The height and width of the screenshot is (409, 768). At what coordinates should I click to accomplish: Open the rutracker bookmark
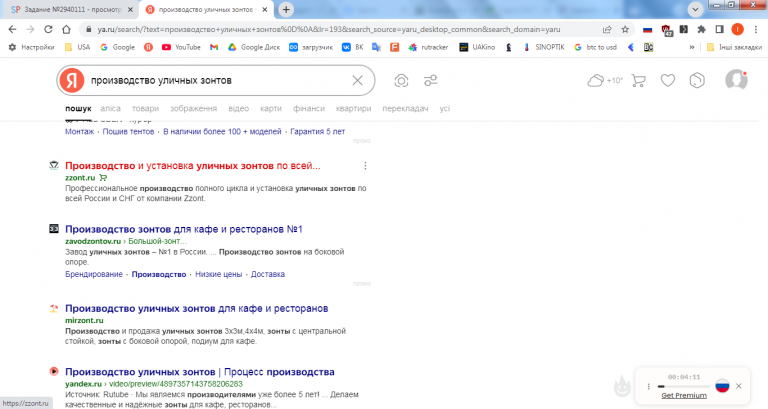429,47
